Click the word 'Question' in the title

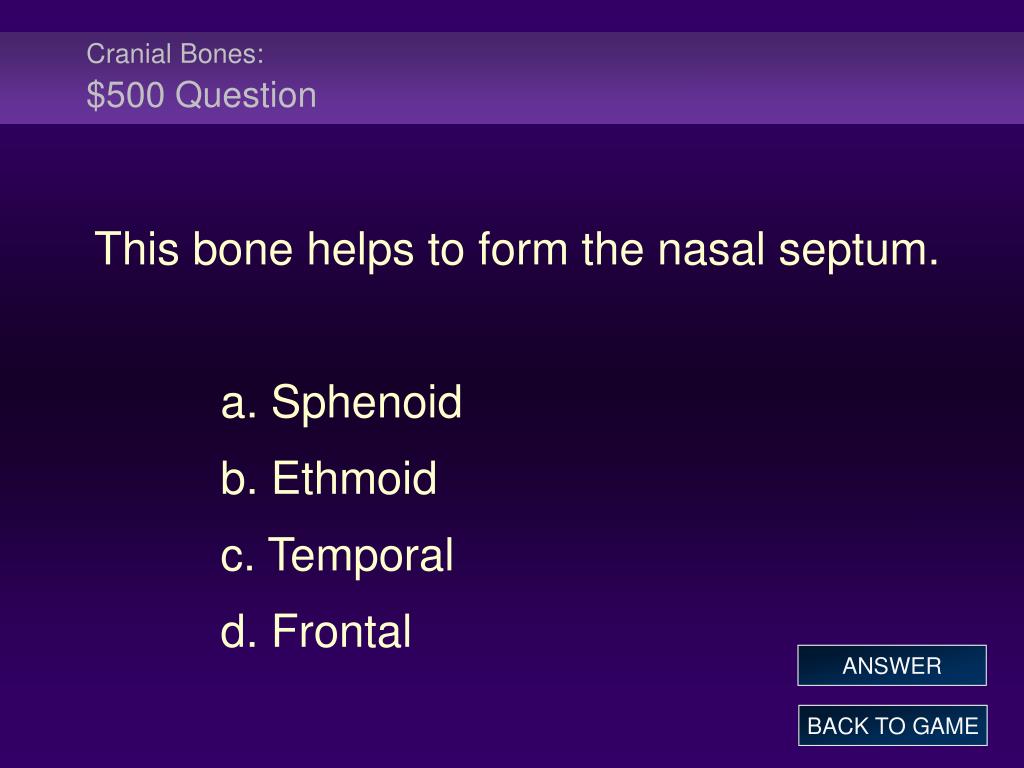coord(246,96)
